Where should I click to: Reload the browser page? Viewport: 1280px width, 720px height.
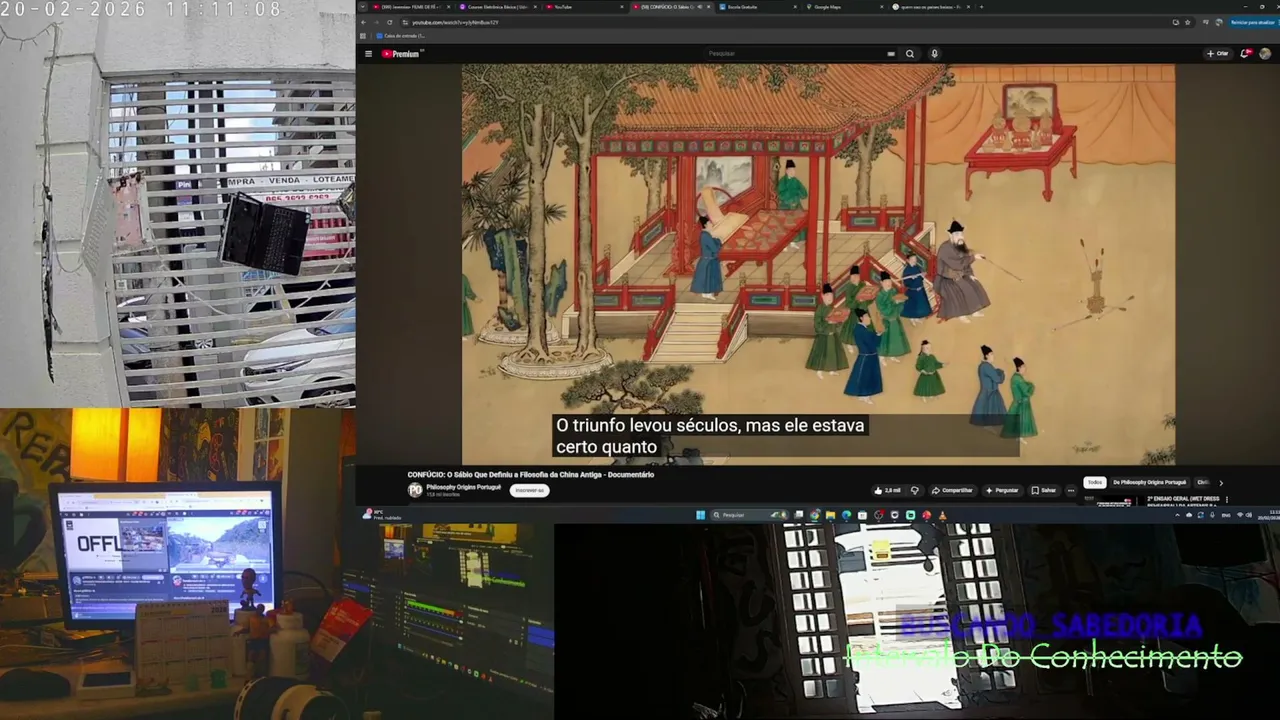click(x=390, y=22)
